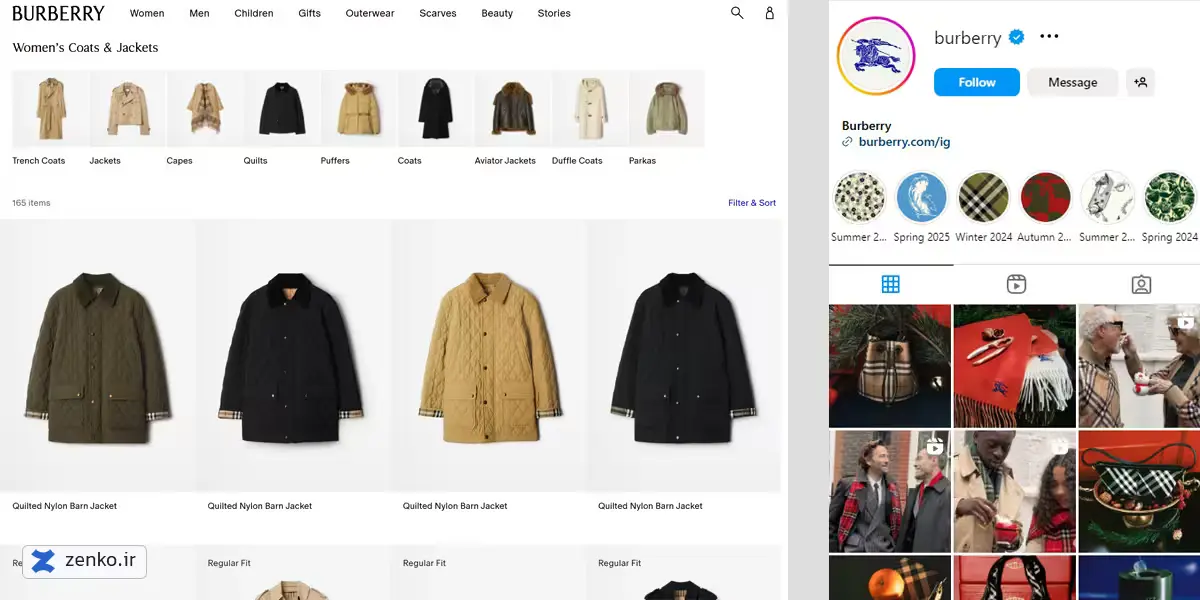Image resolution: width=1200 pixels, height=600 pixels.
Task: Open the three-dot options menu on Instagram profile
Action: 1048,36
